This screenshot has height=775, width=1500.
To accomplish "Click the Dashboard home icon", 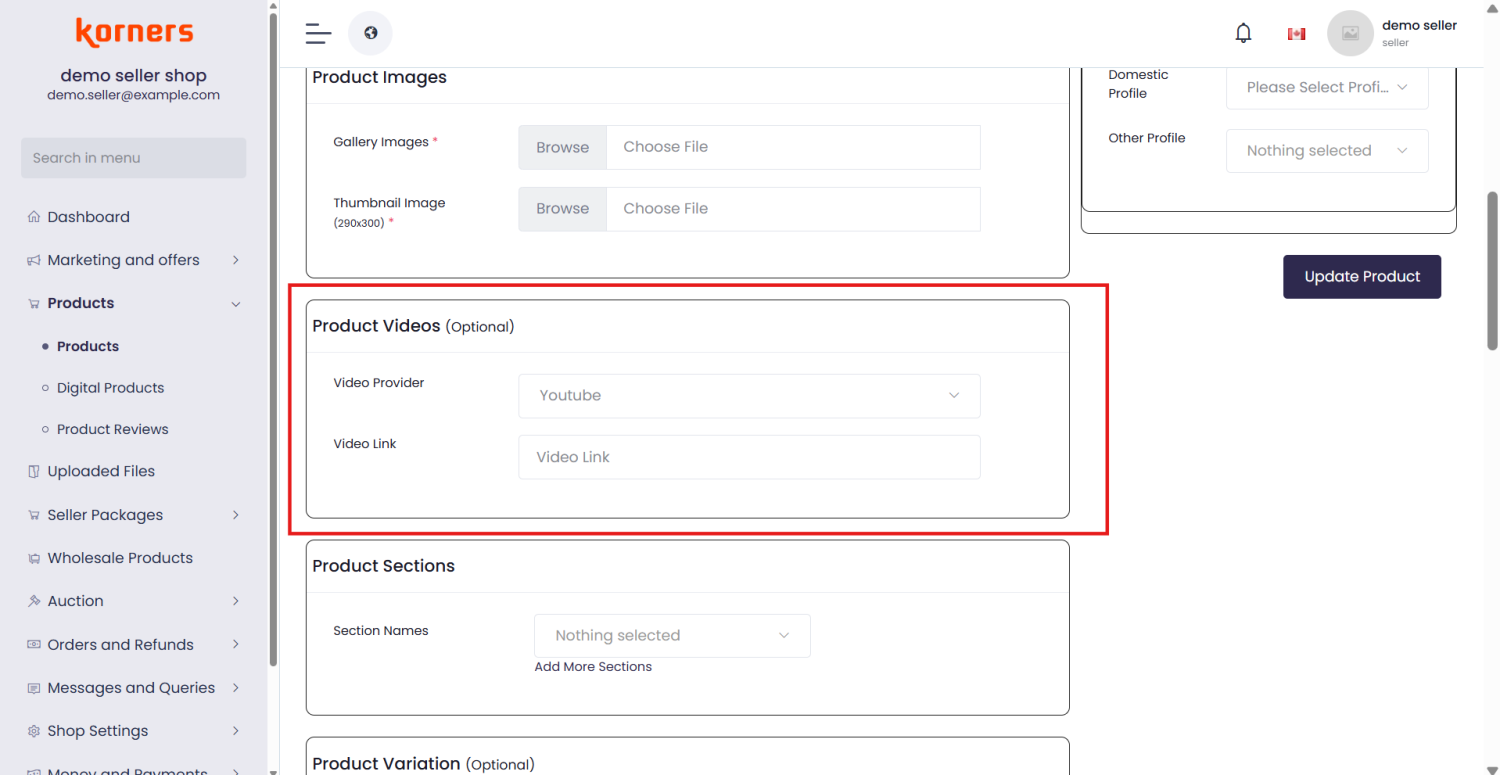I will point(34,217).
